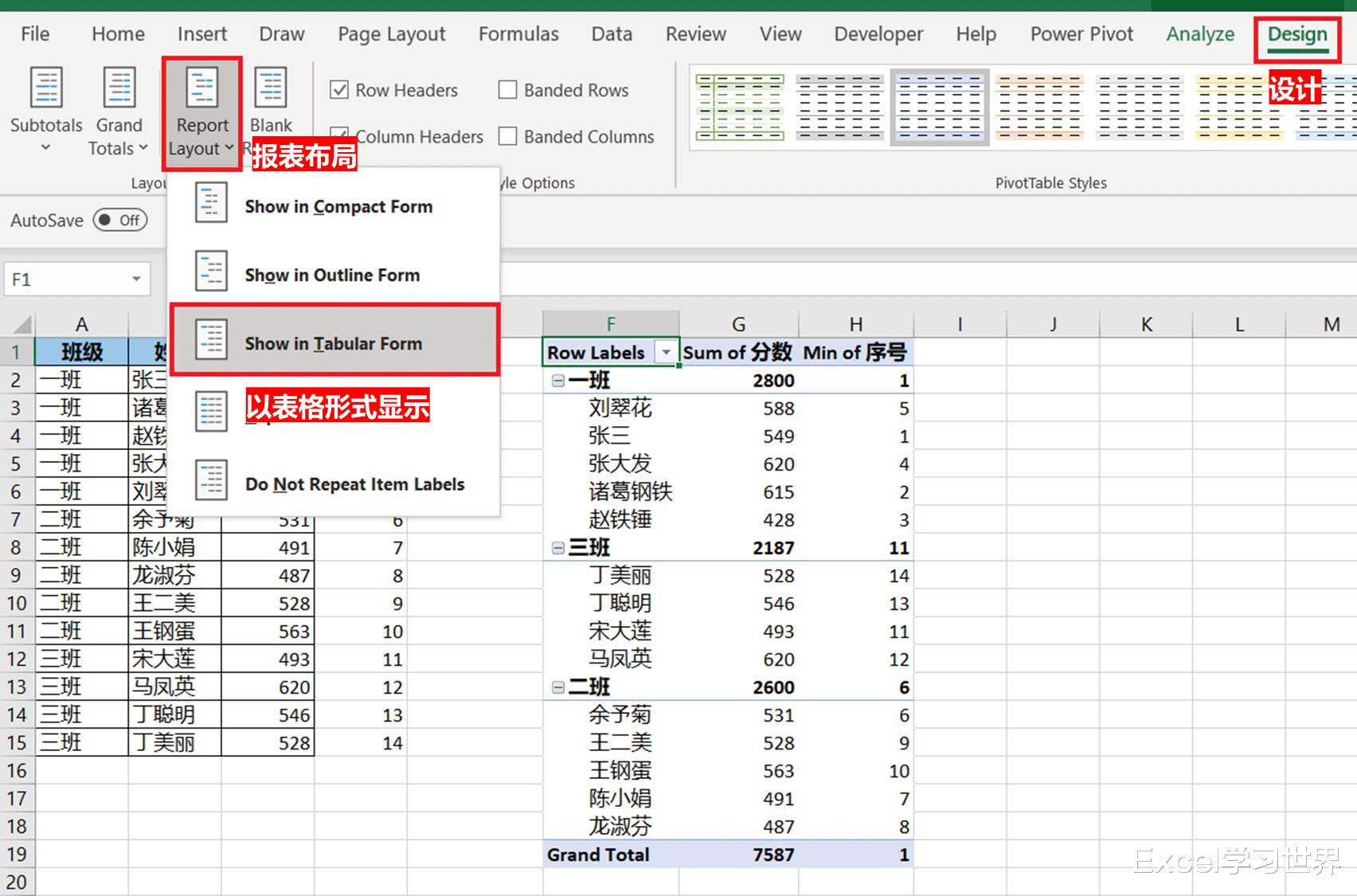The width and height of the screenshot is (1357, 896).
Task: Select Show in Tabular Form layout
Action: [x=333, y=343]
